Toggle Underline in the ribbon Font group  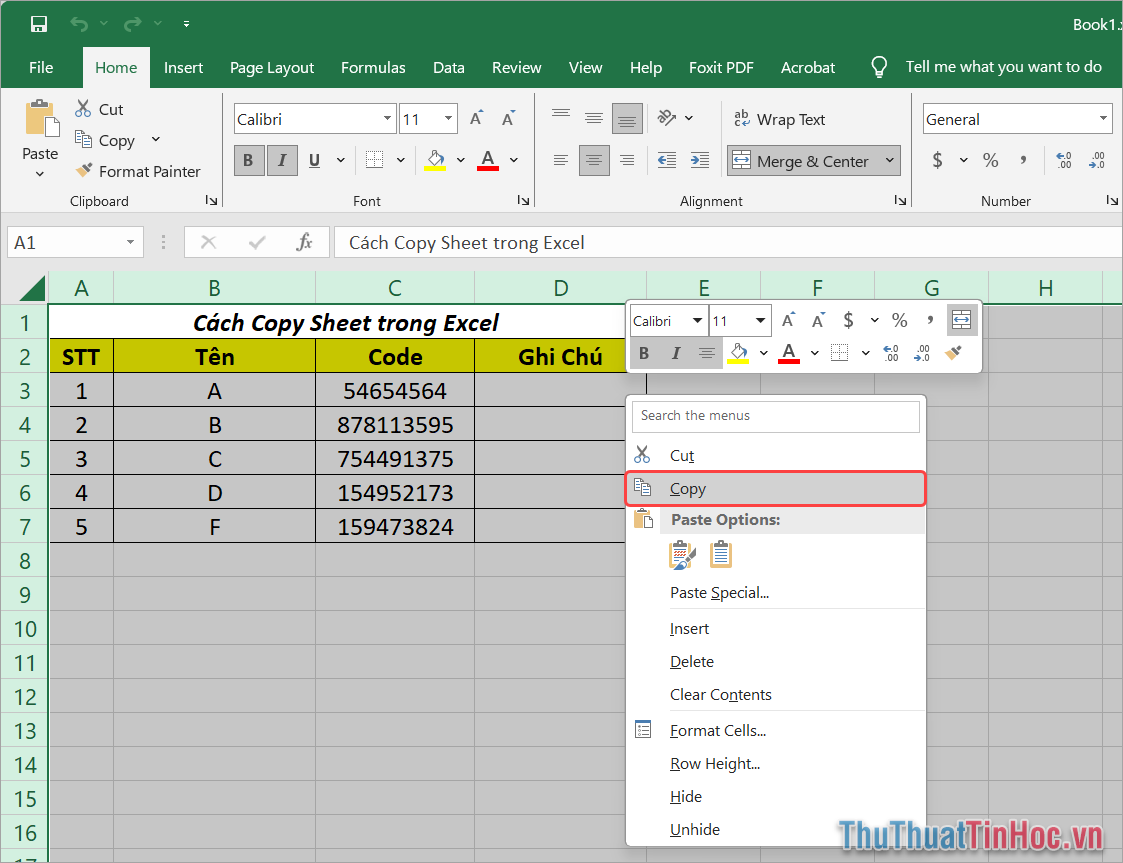coord(314,160)
